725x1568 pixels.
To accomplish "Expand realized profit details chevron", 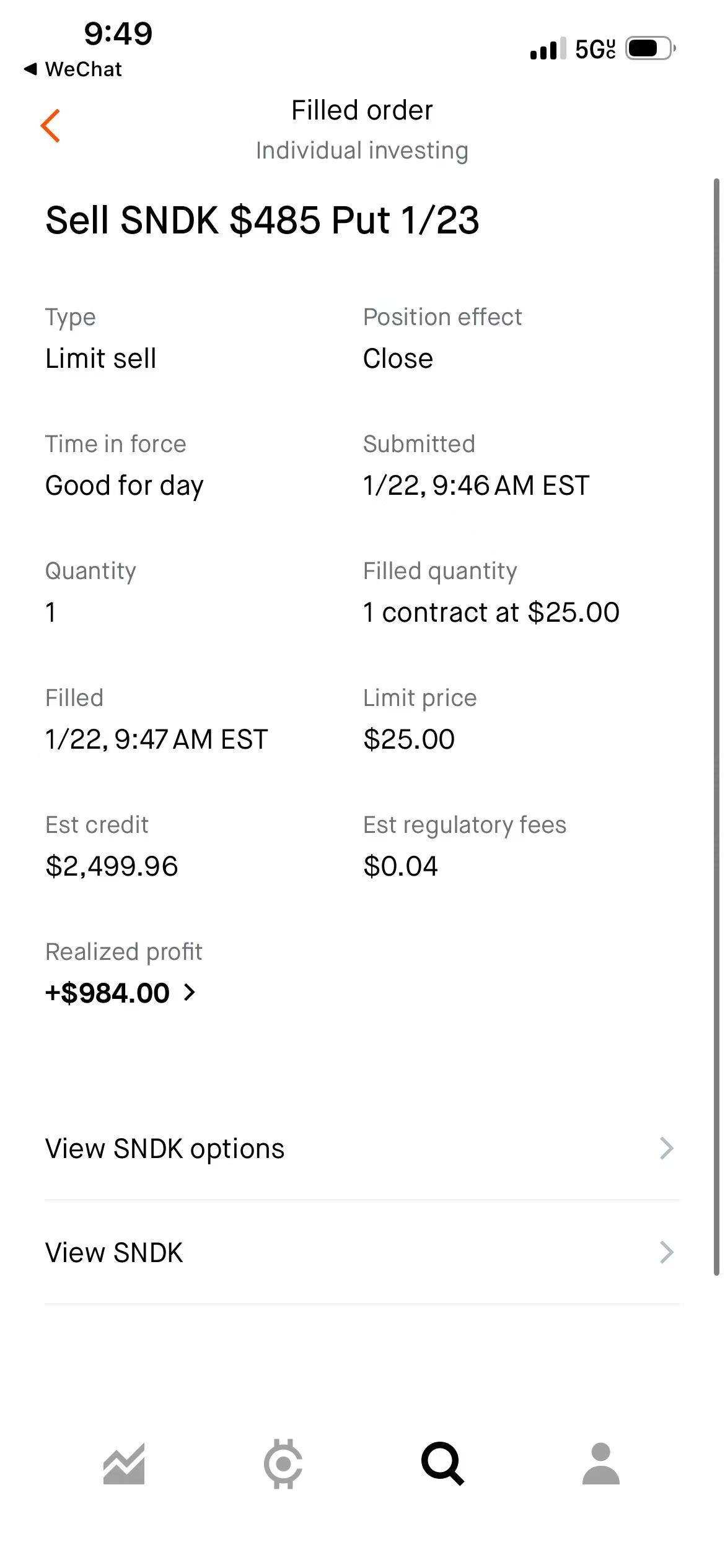I will (190, 993).
